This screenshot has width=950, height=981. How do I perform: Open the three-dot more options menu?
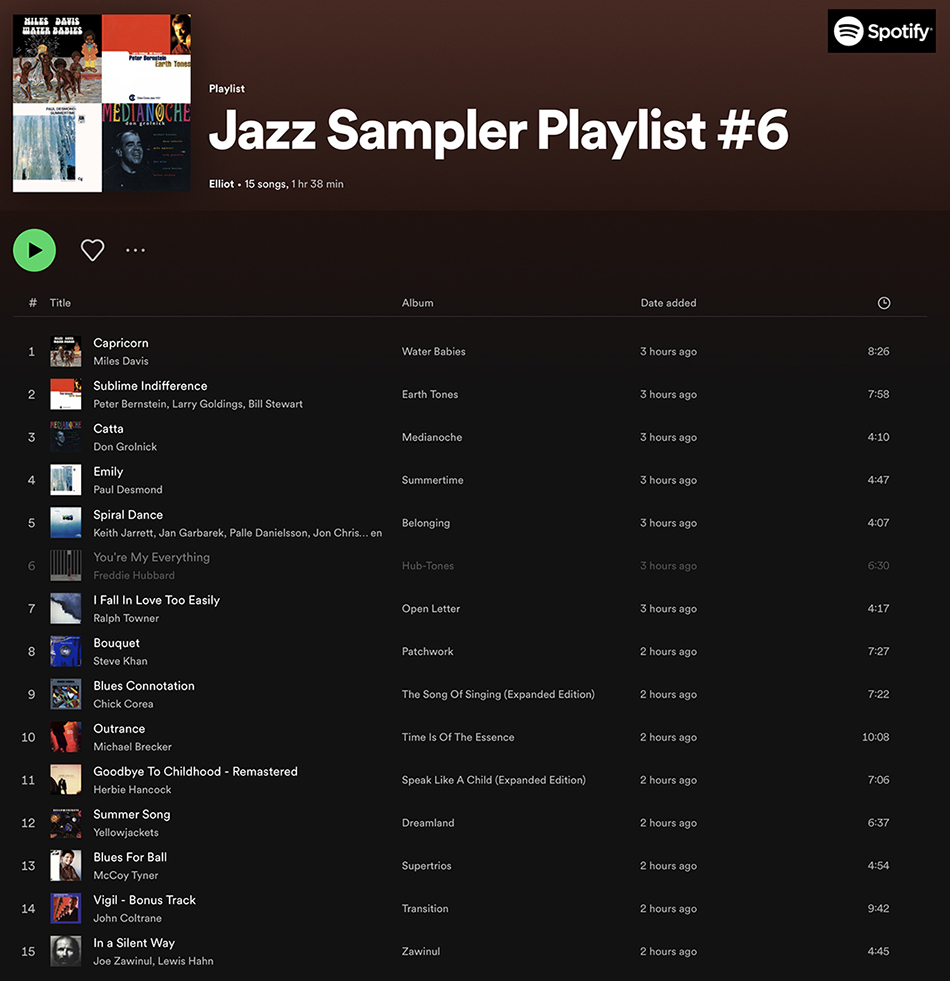tap(135, 250)
